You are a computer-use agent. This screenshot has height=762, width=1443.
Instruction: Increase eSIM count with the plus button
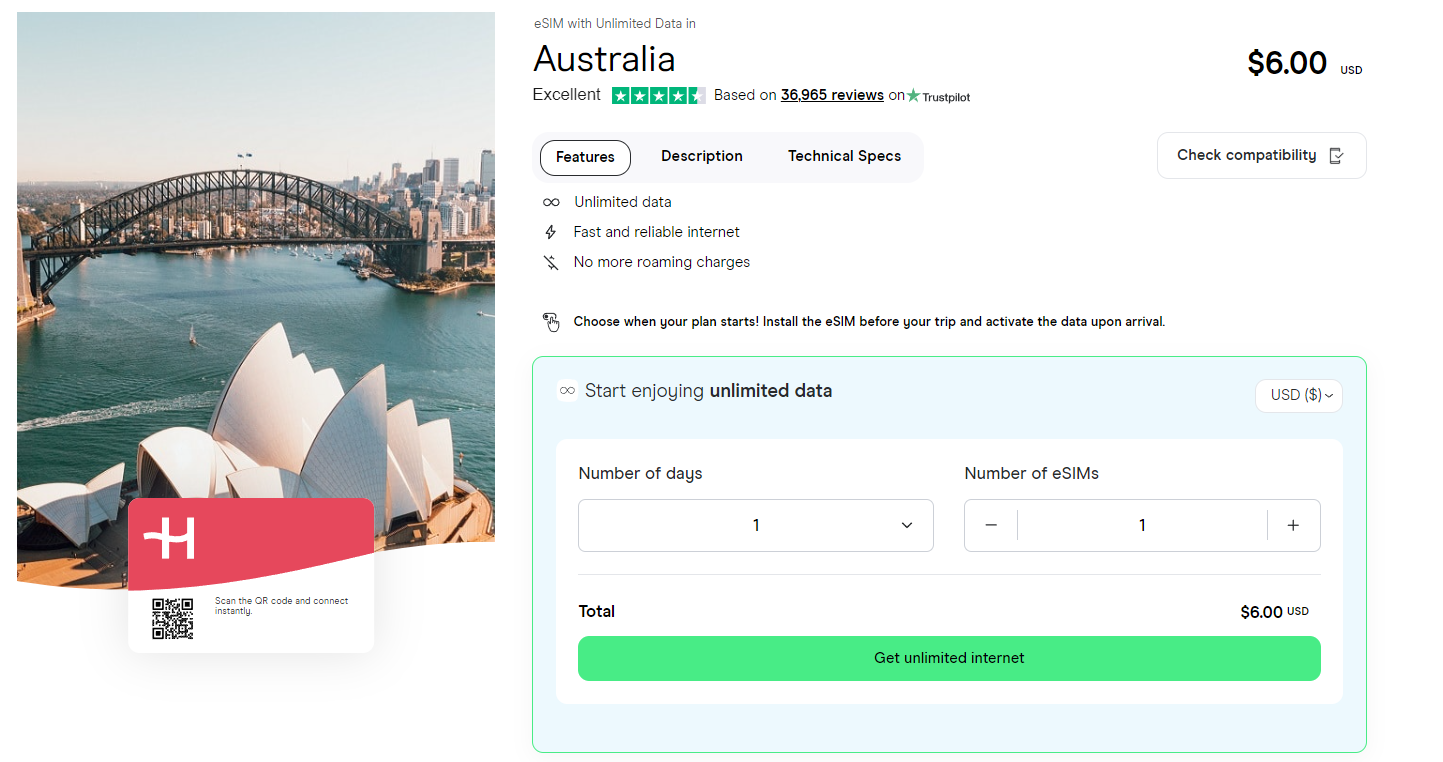pos(1293,525)
